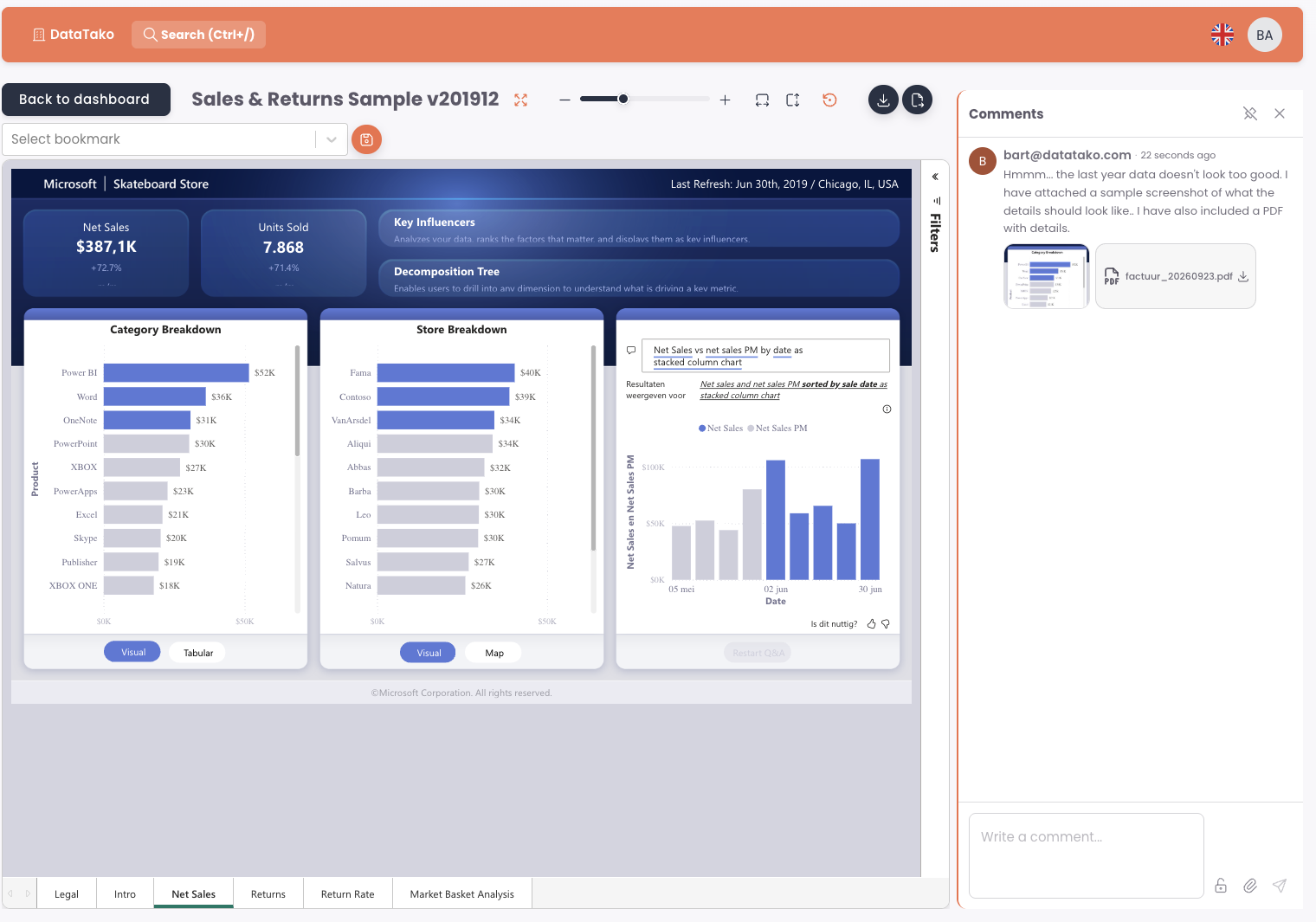This screenshot has height=922, width=1316.
Task: Click the fit to page icon
Action: click(792, 100)
